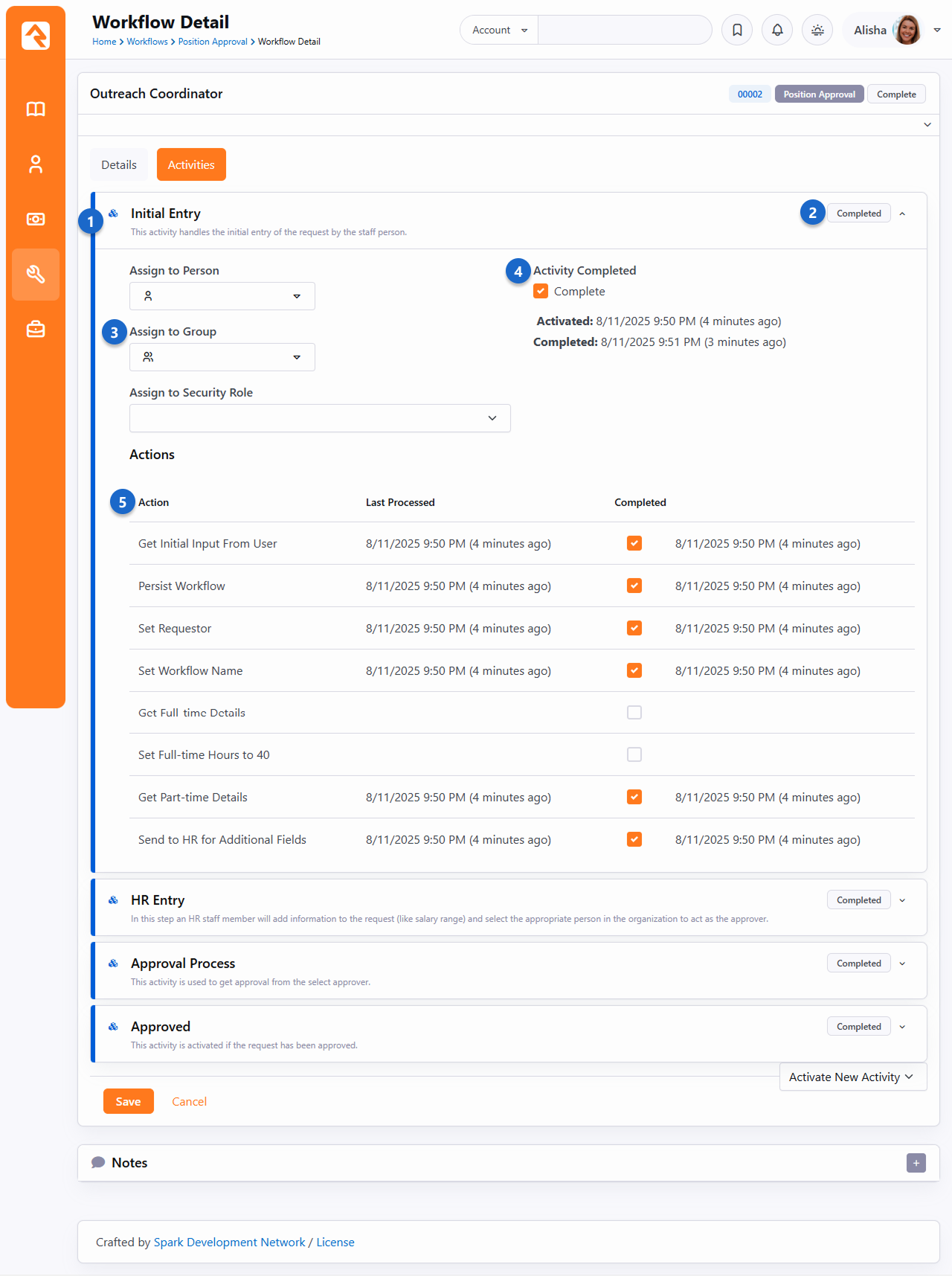Switch to the Details tab
This screenshot has height=1276, width=952.
point(119,165)
